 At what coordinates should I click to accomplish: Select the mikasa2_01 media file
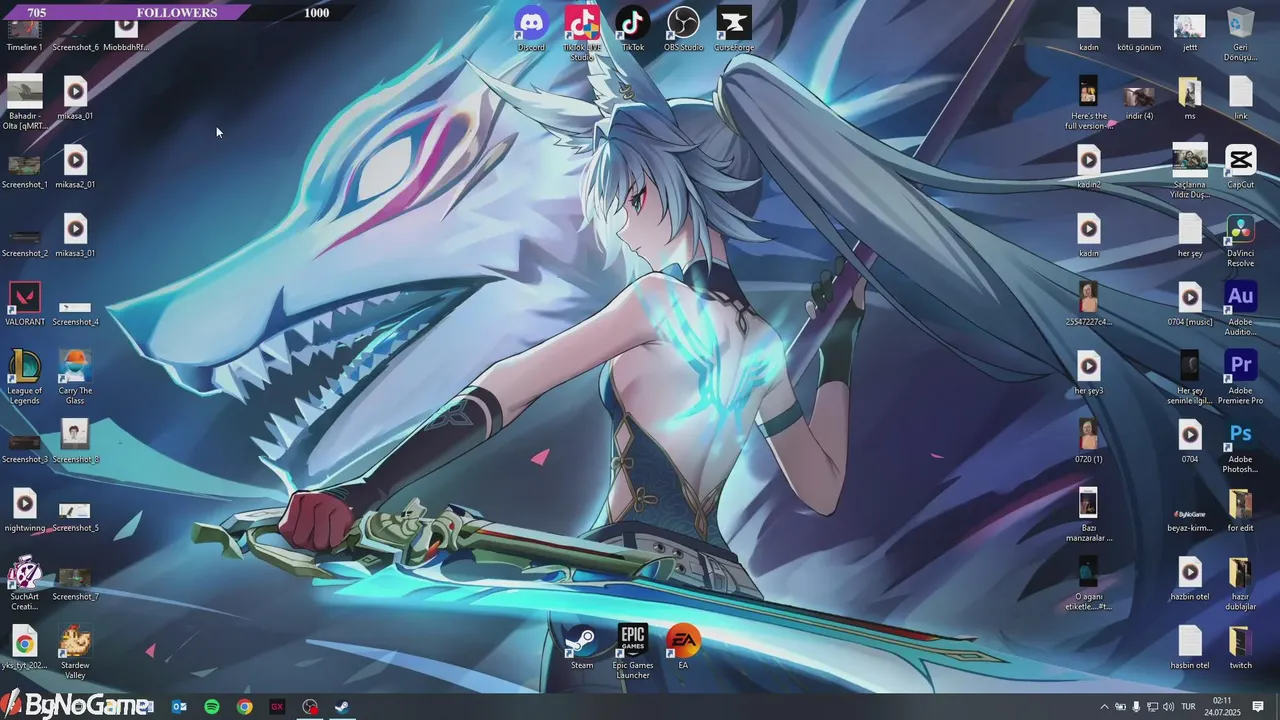(75, 167)
